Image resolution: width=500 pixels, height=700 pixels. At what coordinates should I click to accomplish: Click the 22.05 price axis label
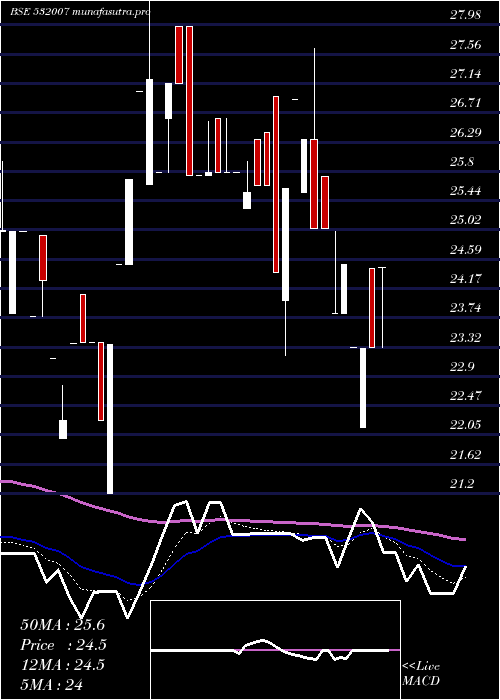pyautogui.click(x=465, y=425)
